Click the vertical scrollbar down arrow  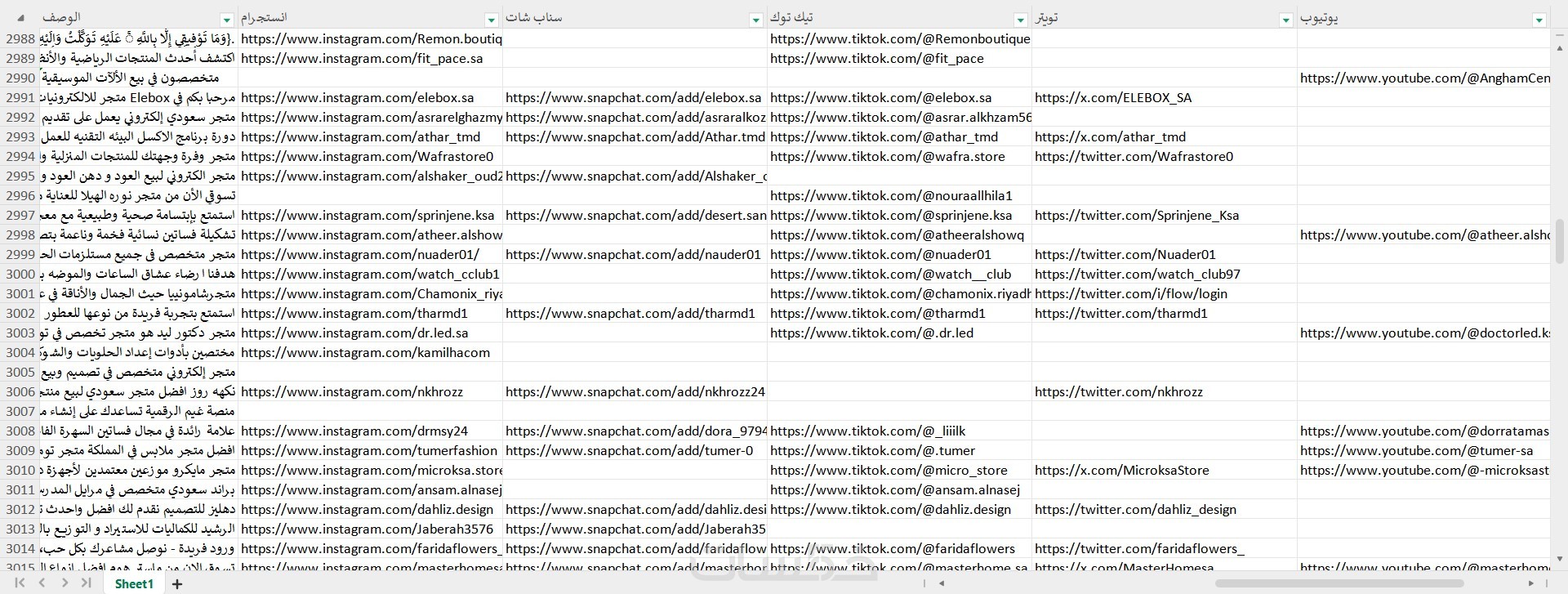(x=1559, y=560)
